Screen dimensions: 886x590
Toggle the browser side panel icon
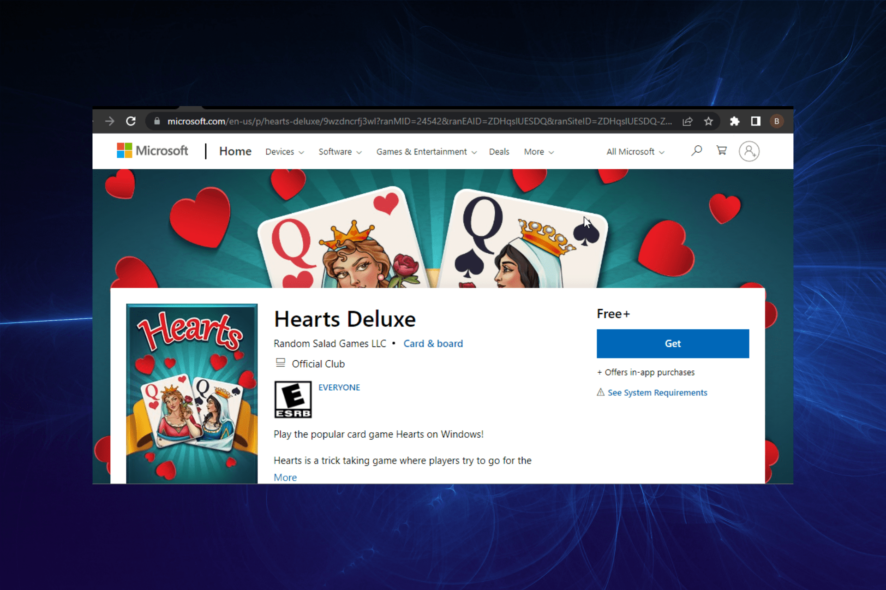(x=755, y=121)
